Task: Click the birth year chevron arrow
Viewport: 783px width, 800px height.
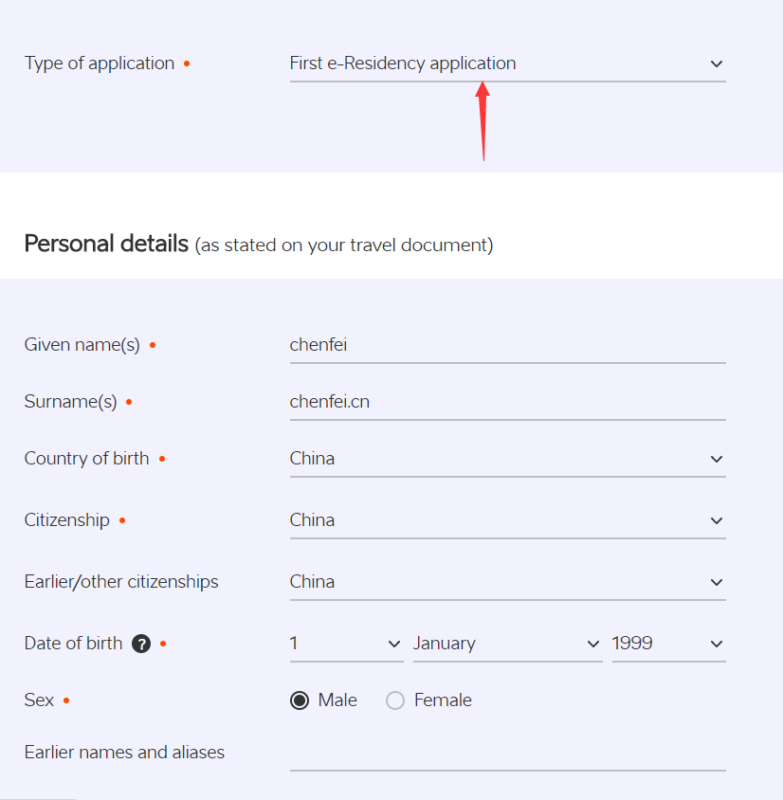Action: [716, 644]
